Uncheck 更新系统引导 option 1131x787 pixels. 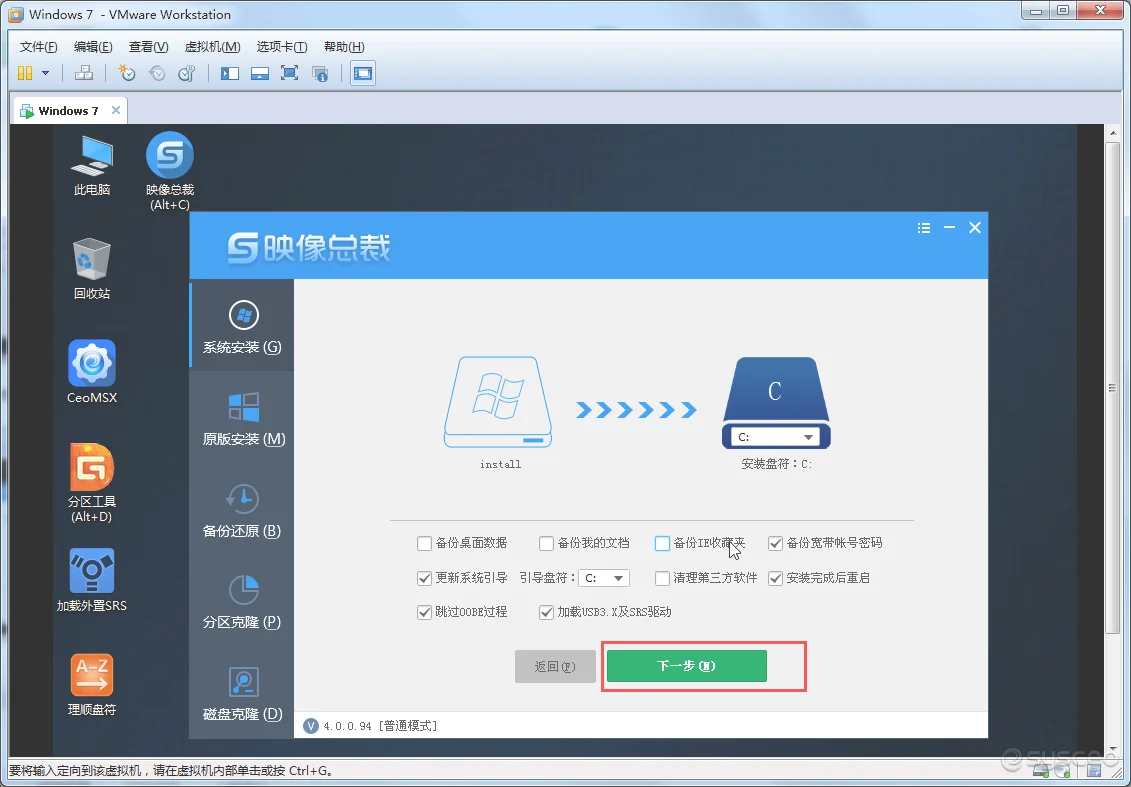point(424,578)
